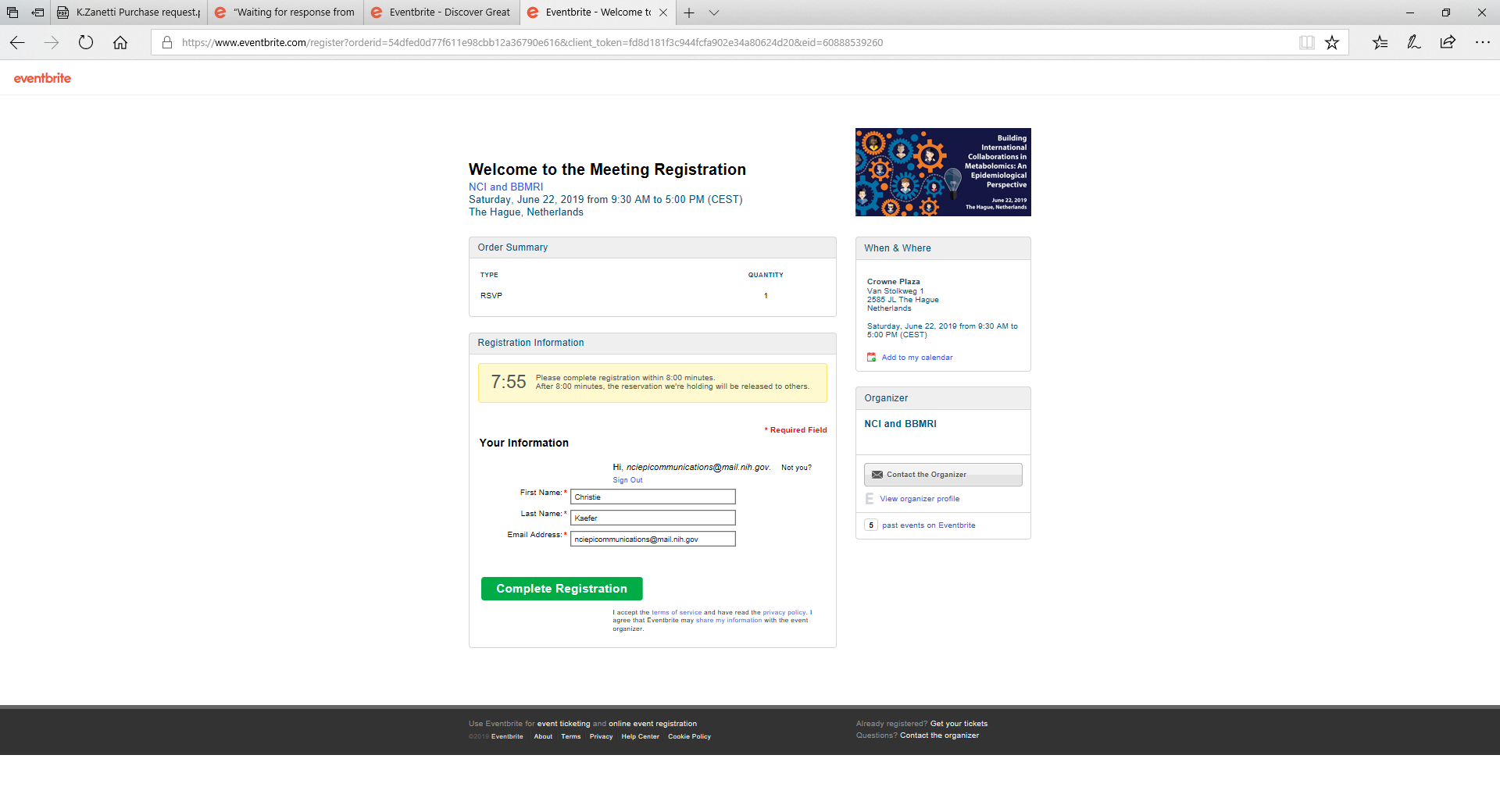Open the About footer link
The image size is (1500, 812).
click(x=543, y=736)
